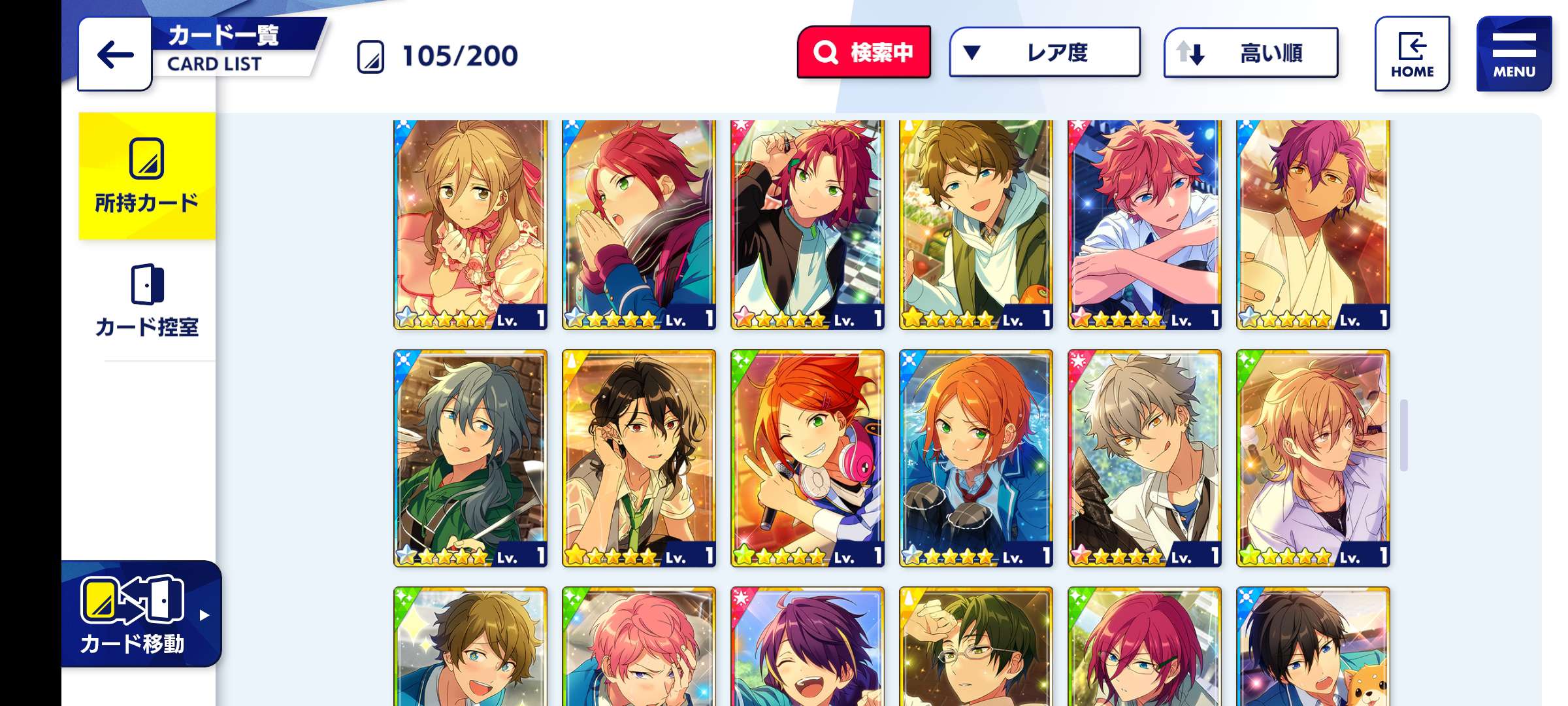
Task: Click the カード移動 button
Action: pos(142,613)
